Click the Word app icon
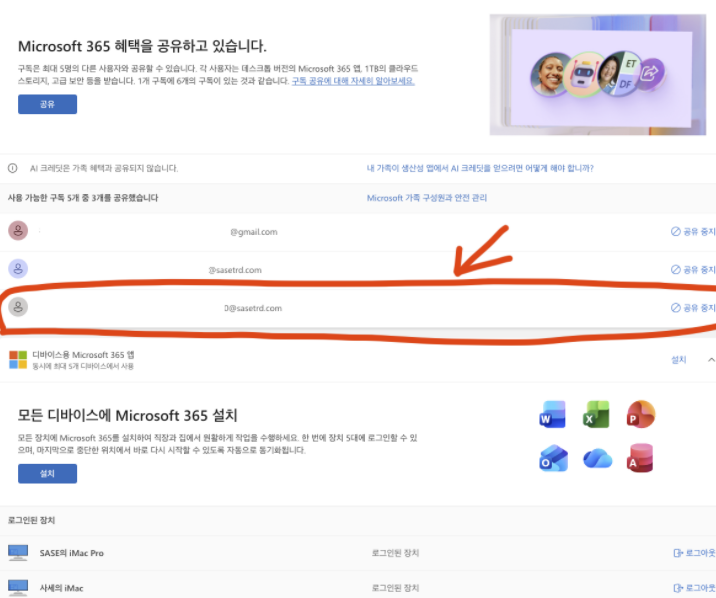Image resolution: width=716 pixels, height=598 pixels. [553, 414]
